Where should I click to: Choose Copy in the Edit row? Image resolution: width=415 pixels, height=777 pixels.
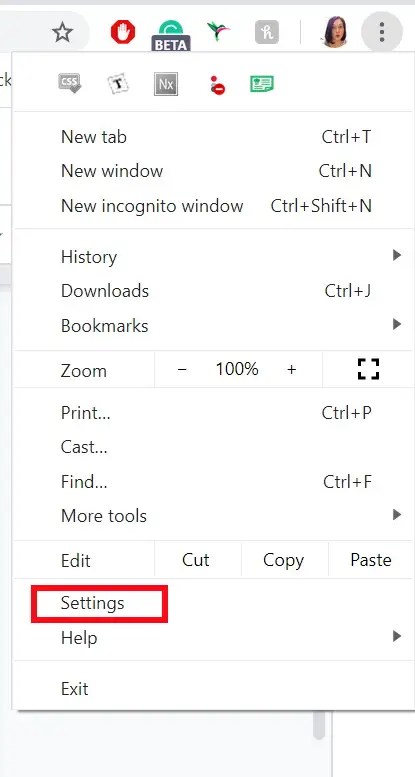pos(284,560)
